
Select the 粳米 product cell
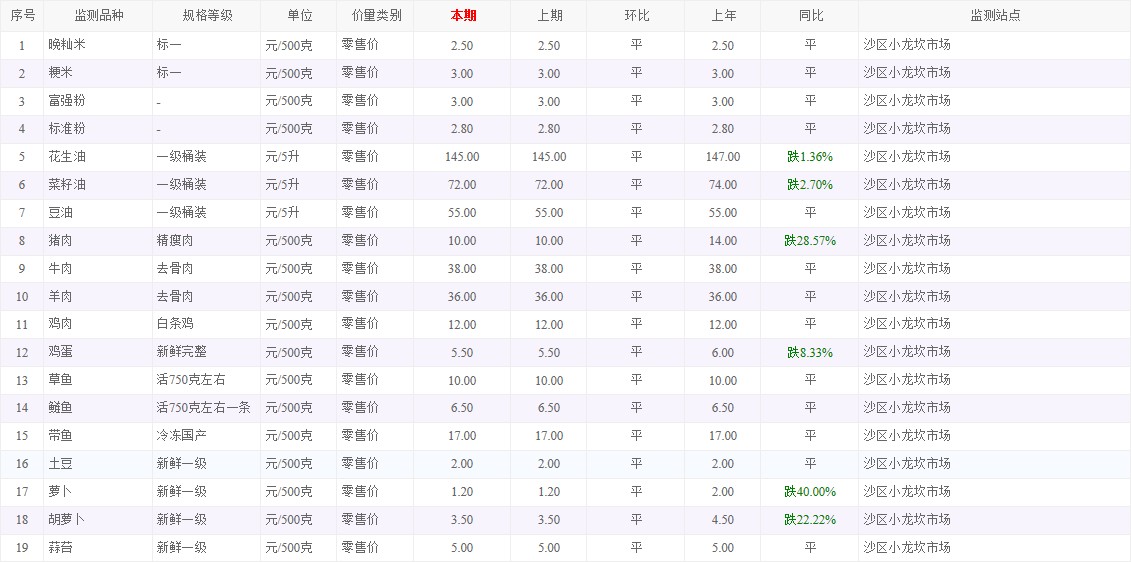tap(98, 74)
